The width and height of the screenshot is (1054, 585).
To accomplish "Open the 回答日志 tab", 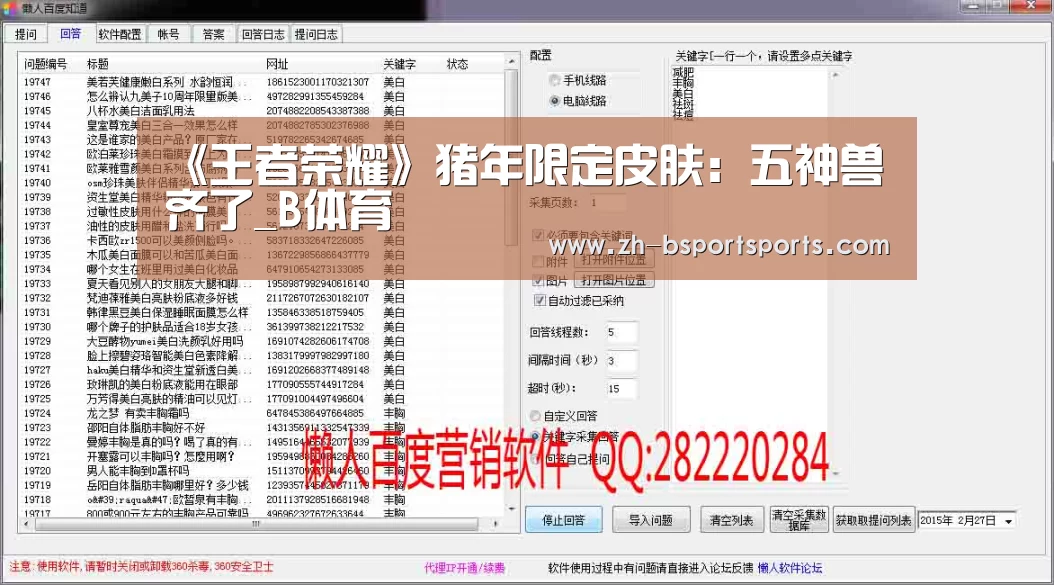I will [x=263, y=34].
